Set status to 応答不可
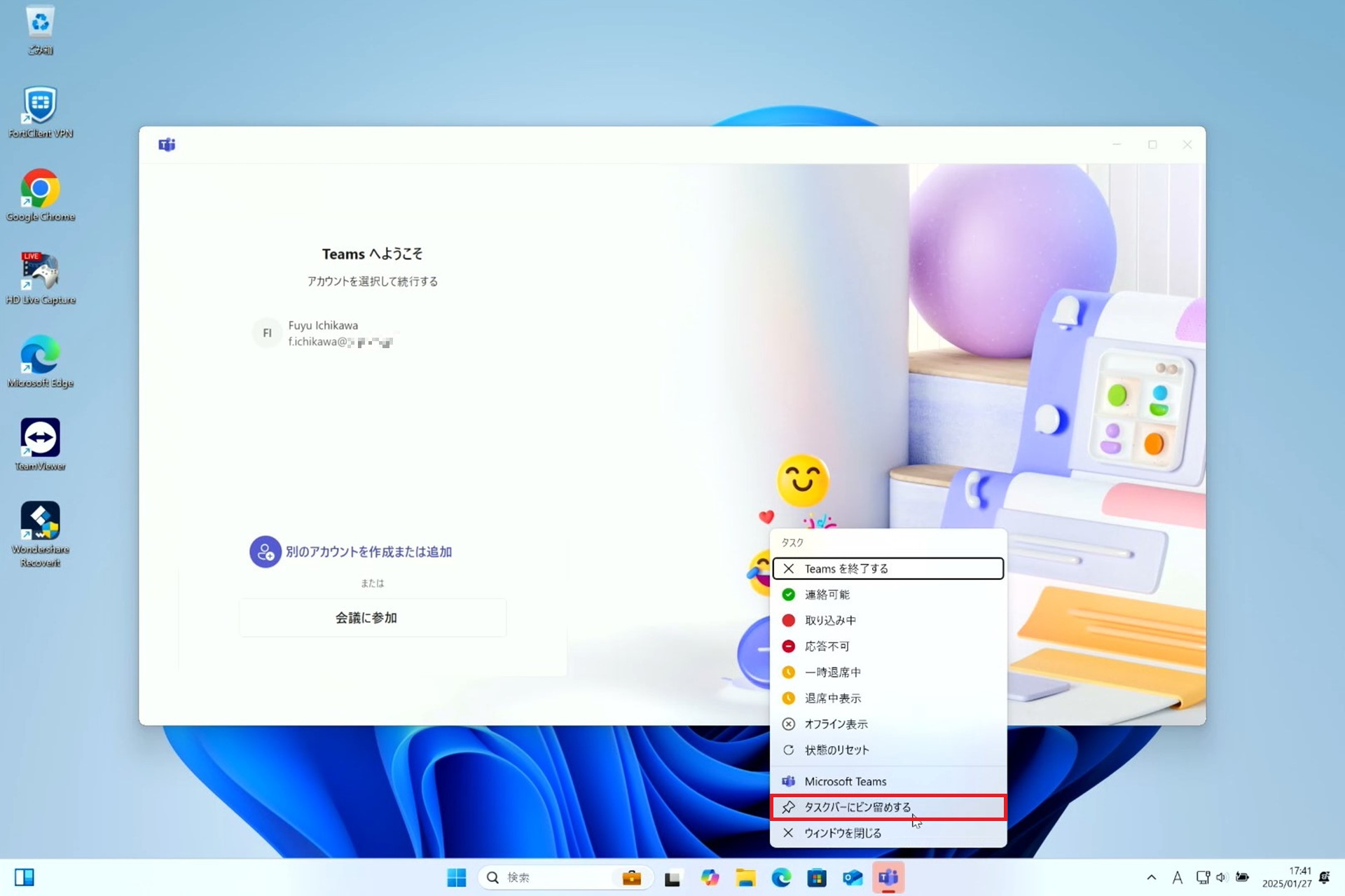The height and width of the screenshot is (896, 1345). pos(888,646)
